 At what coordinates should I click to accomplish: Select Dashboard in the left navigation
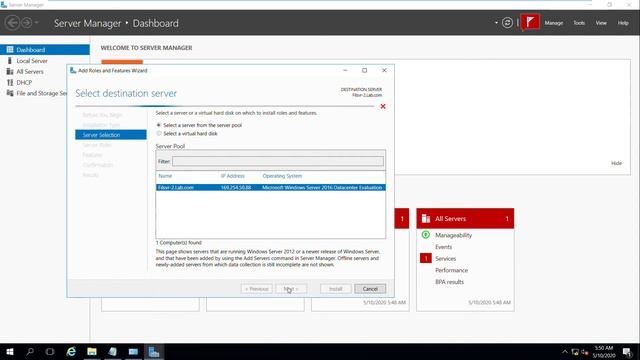coord(45,50)
